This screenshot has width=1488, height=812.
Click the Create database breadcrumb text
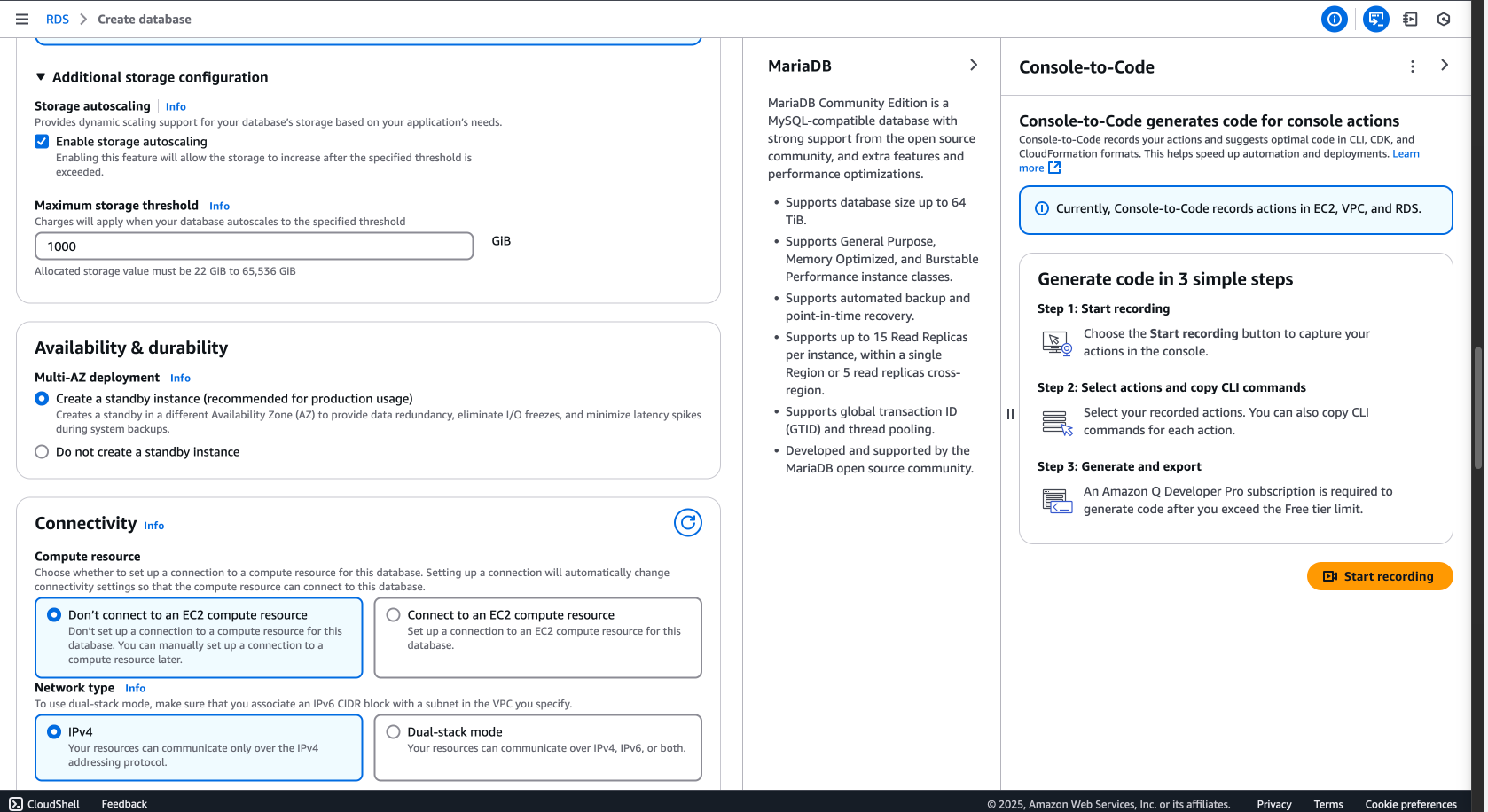[145, 20]
